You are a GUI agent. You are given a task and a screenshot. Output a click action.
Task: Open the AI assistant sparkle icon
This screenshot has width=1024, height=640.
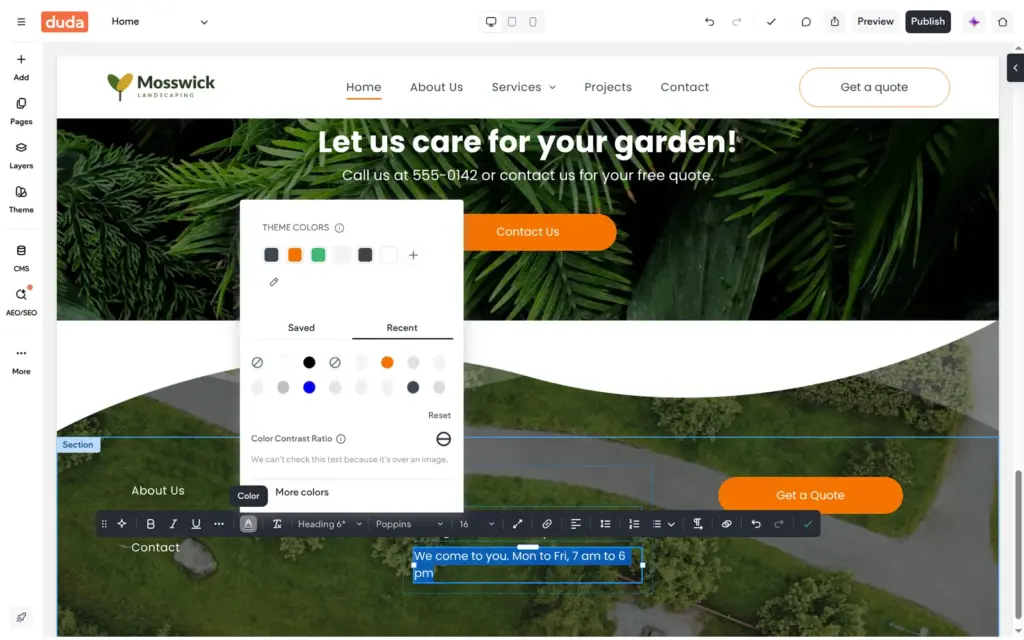click(x=974, y=22)
